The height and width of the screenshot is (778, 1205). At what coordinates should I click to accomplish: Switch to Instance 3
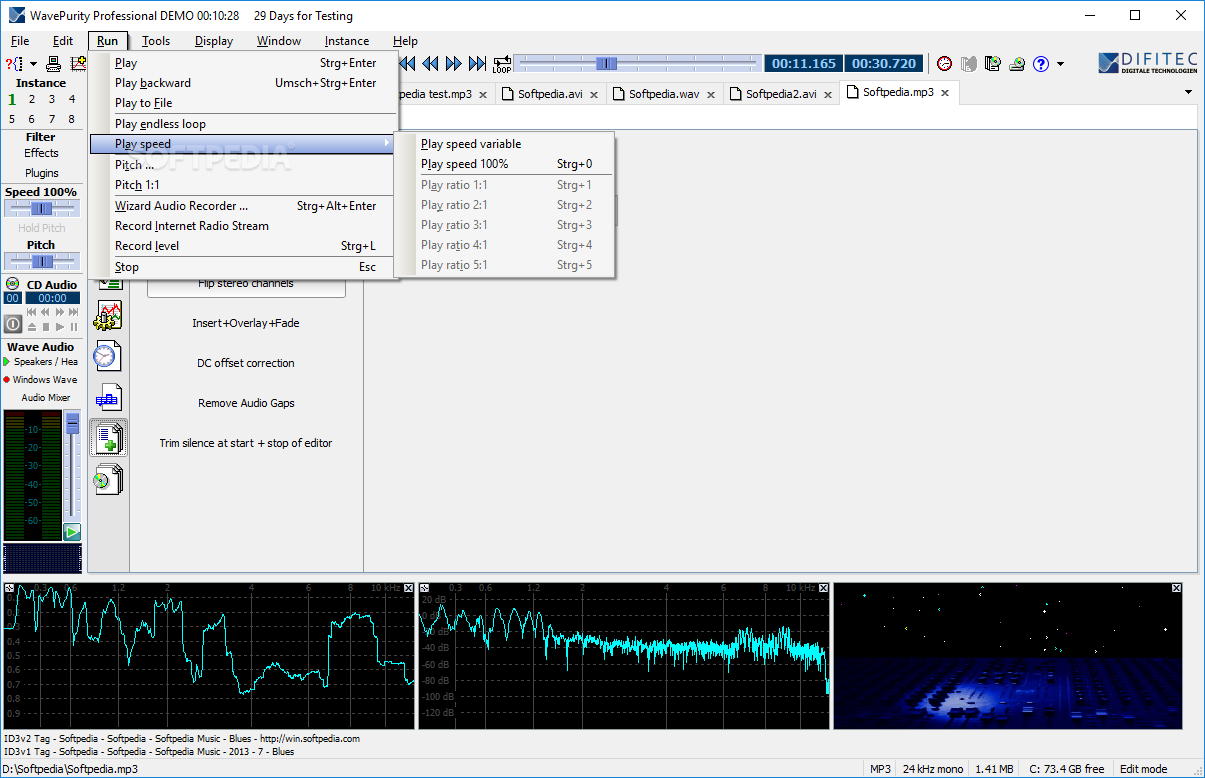[x=52, y=99]
